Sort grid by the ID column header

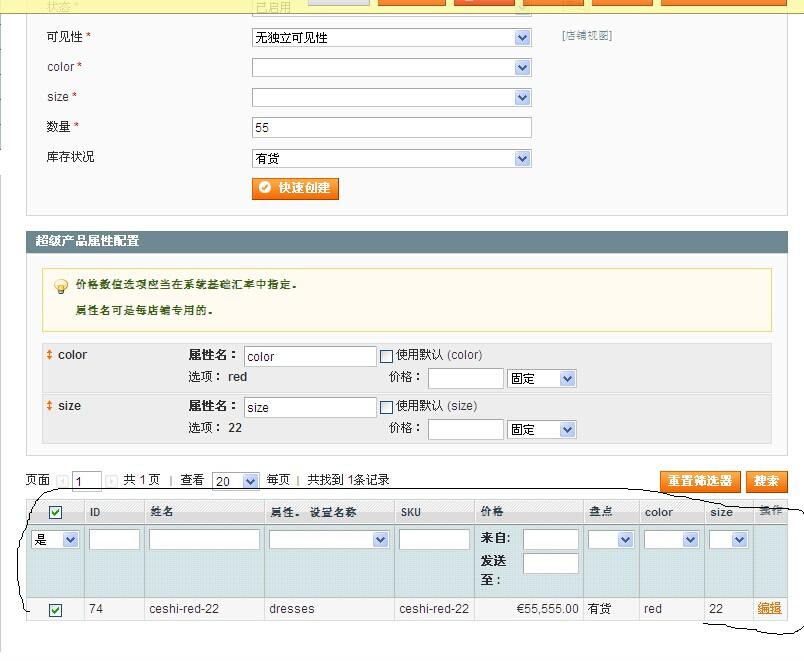coord(95,512)
